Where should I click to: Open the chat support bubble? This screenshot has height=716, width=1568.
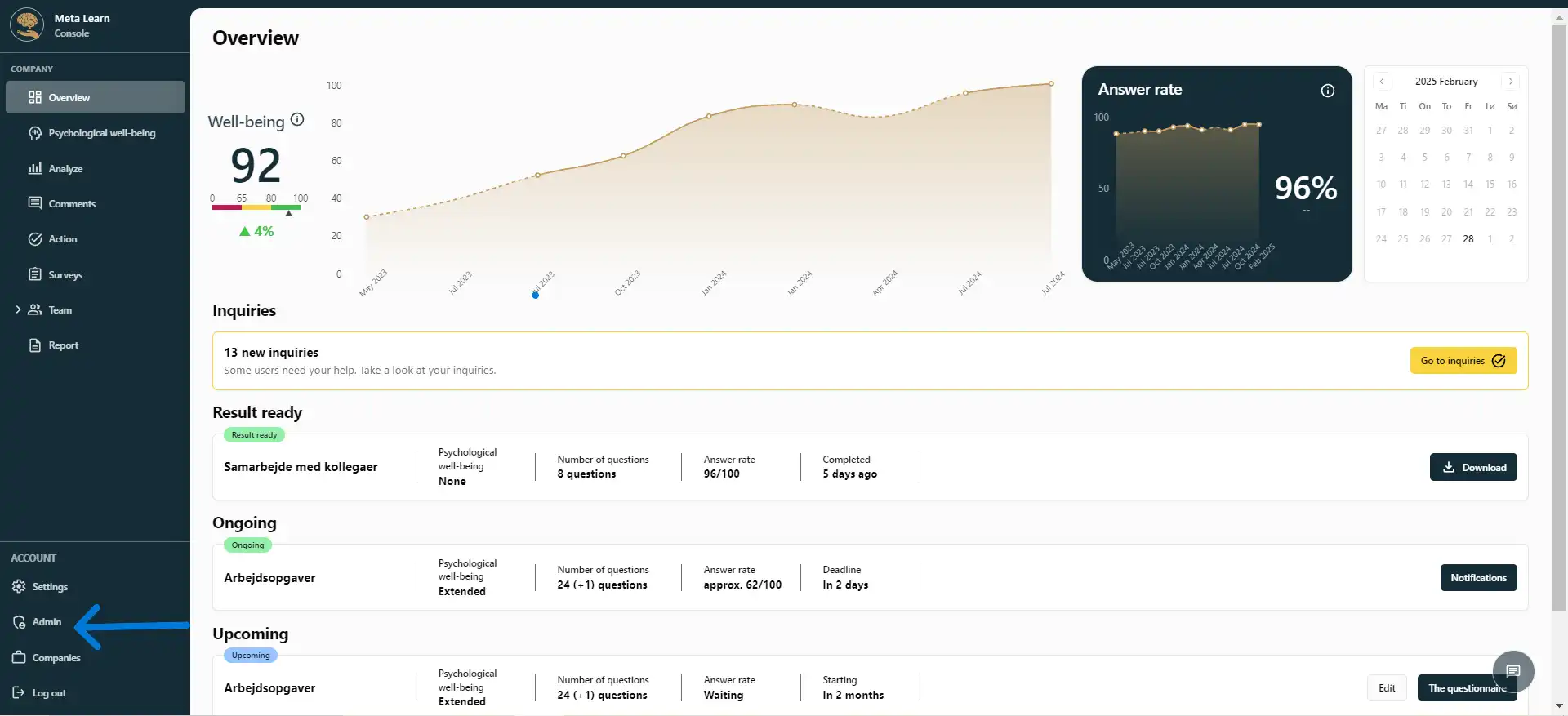1512,671
